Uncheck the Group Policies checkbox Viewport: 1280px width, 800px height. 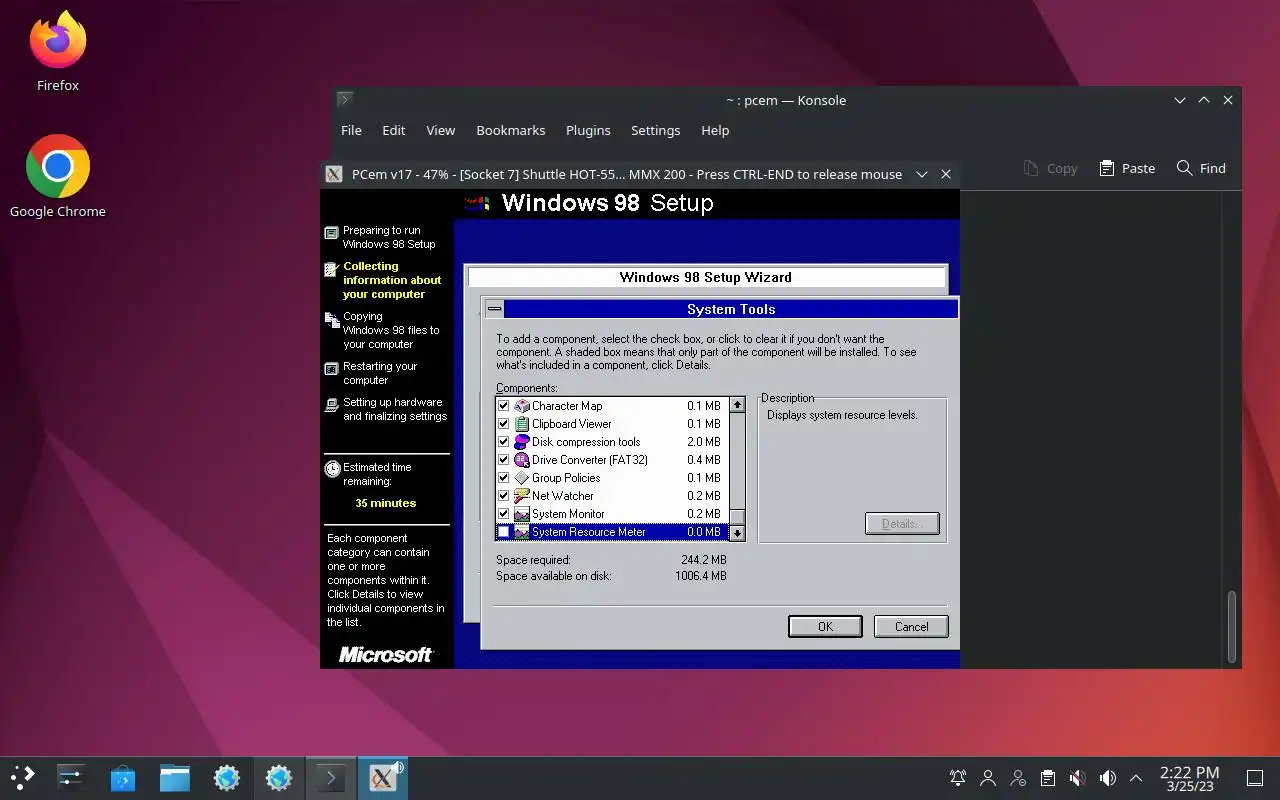(x=504, y=478)
